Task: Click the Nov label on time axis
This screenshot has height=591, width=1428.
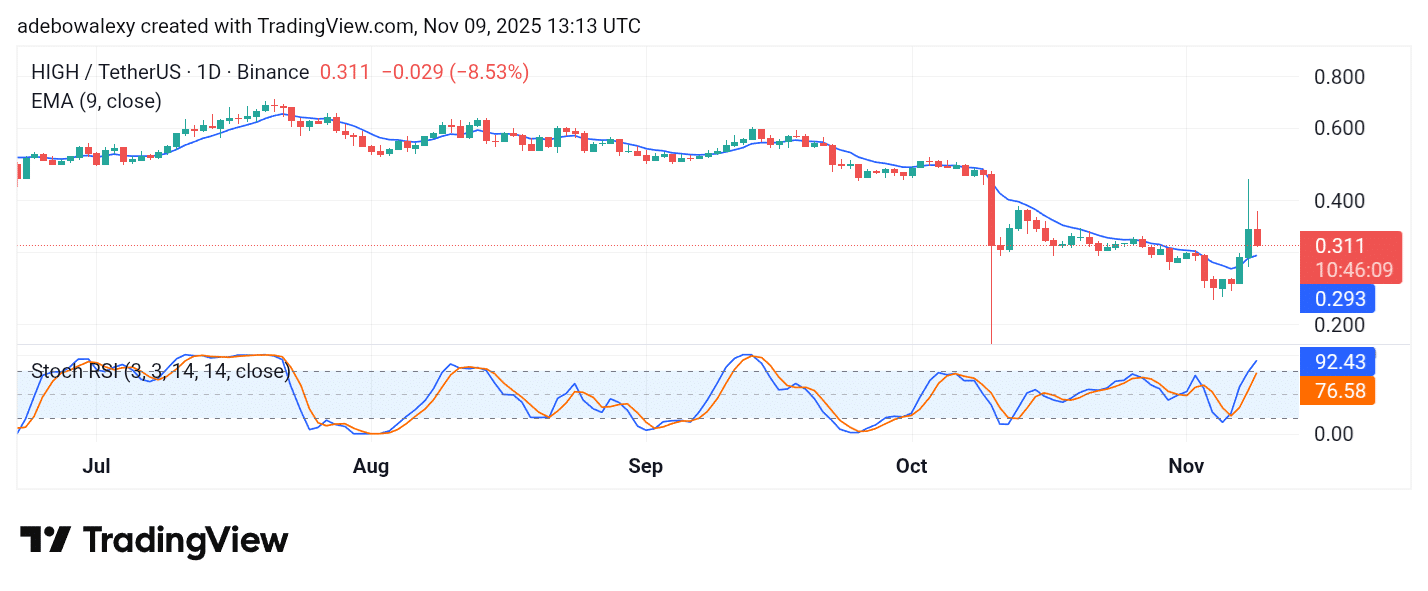Action: tap(1185, 467)
